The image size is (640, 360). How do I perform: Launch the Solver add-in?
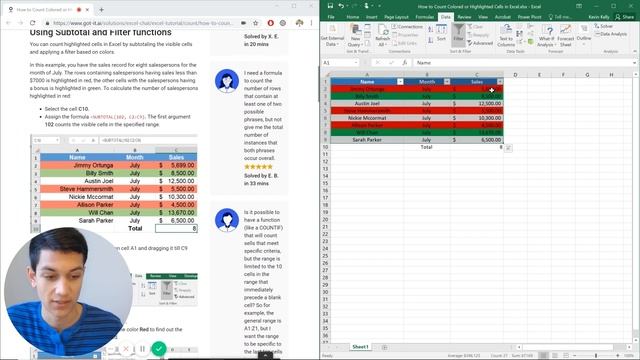point(604,26)
